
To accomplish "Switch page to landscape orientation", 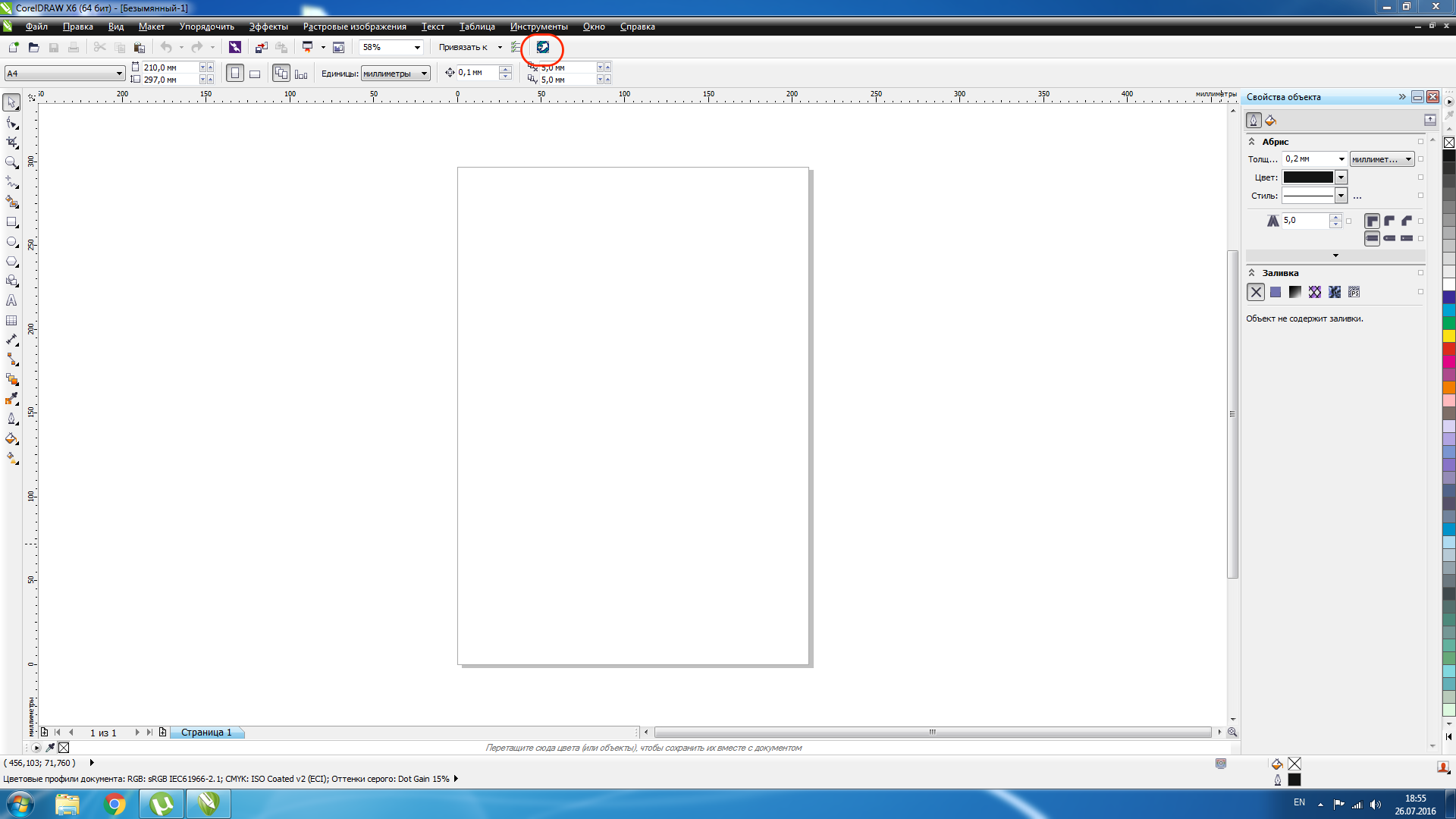I will [255, 74].
